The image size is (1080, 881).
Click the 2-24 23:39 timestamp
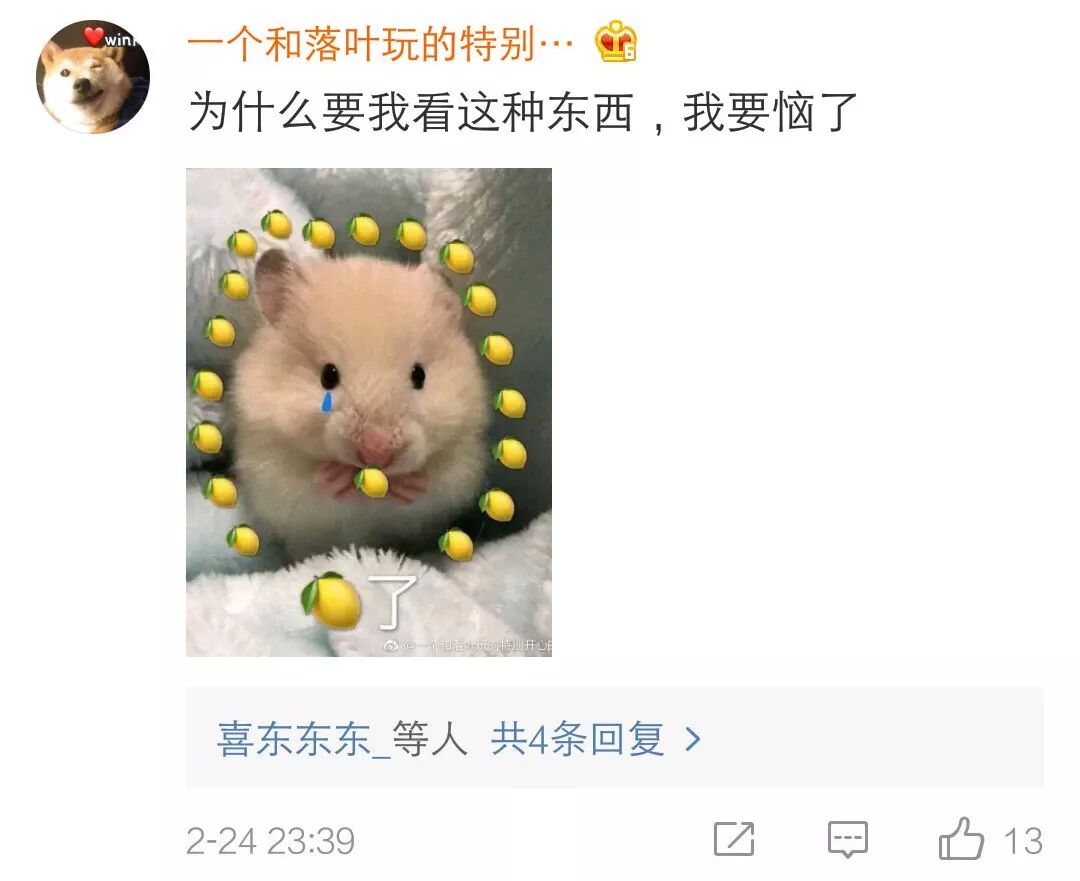point(271,841)
